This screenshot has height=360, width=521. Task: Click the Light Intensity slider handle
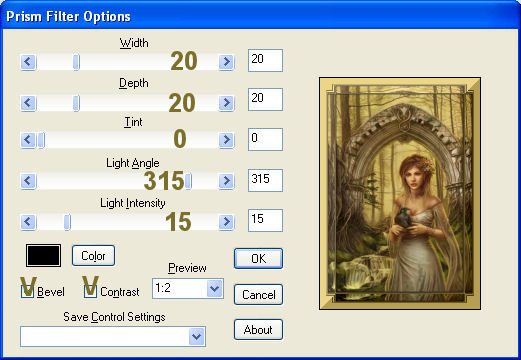pyautogui.click(x=67, y=222)
